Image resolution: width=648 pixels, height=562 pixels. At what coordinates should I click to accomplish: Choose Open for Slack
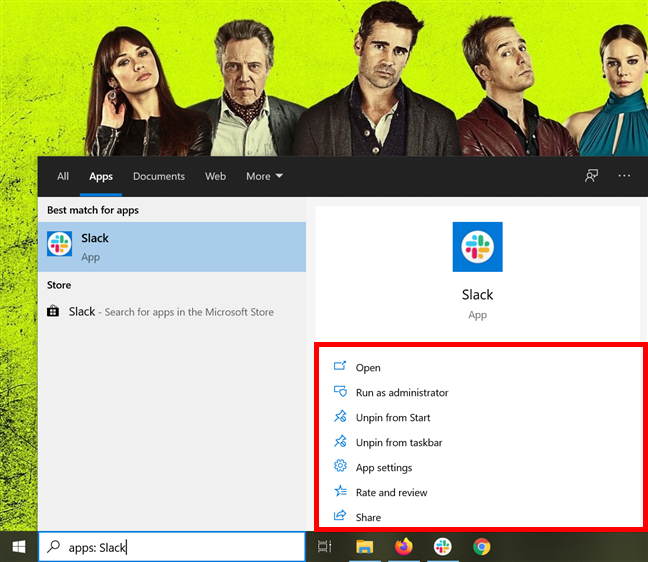368,367
